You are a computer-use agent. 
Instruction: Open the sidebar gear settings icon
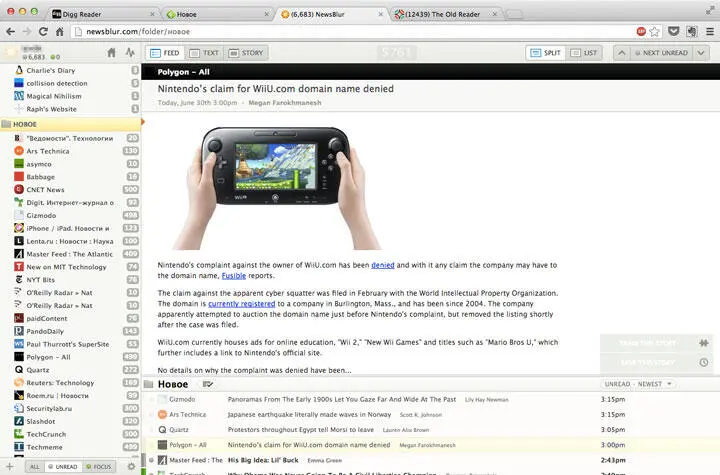131,466
